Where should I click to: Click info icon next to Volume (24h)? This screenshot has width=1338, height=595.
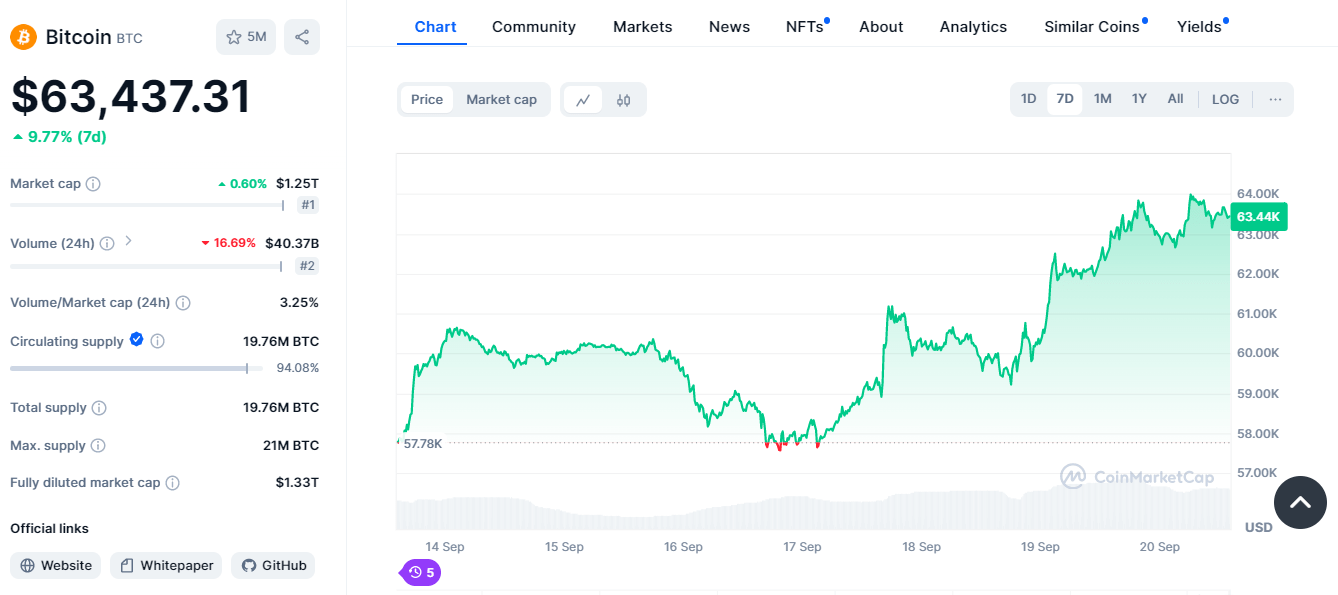(107, 243)
